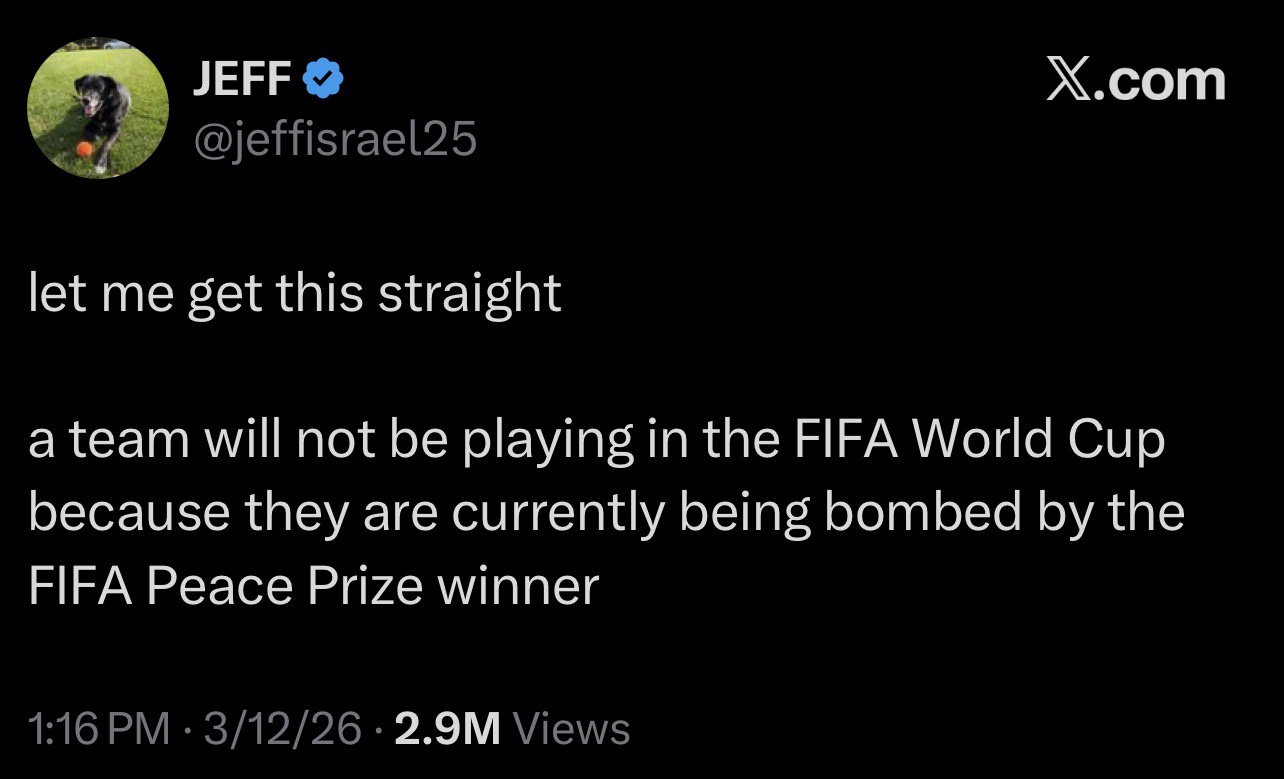
Task: Click the "1:16 PM" timestamp
Action: [99, 729]
